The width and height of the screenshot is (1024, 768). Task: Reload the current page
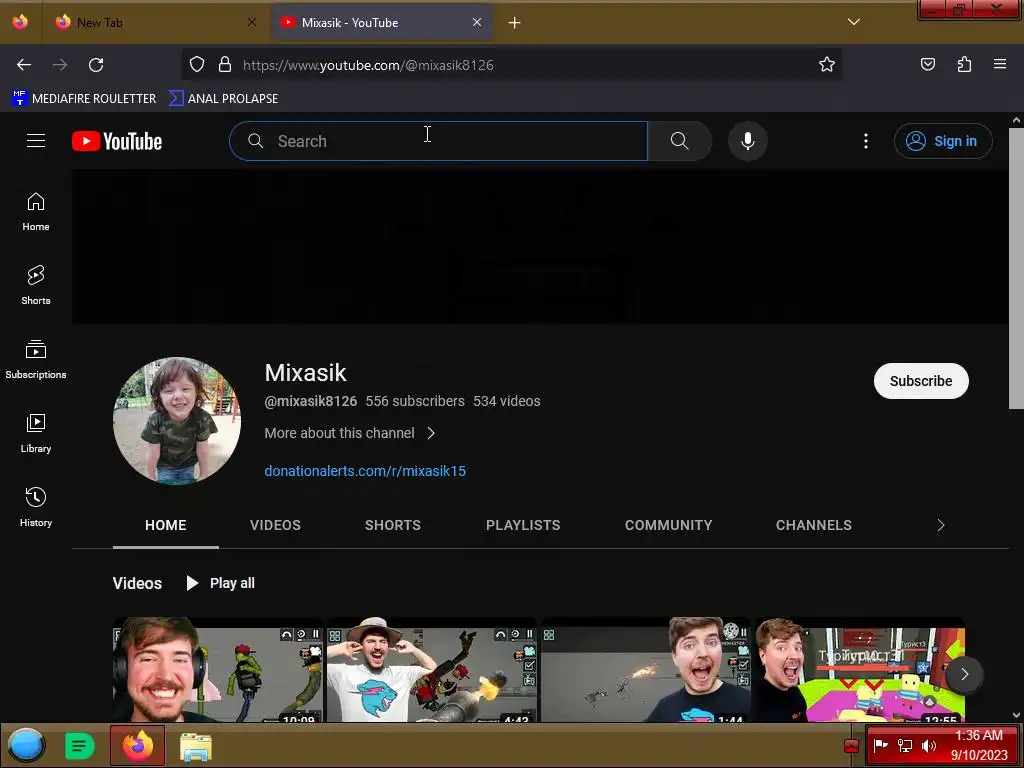pos(96,65)
